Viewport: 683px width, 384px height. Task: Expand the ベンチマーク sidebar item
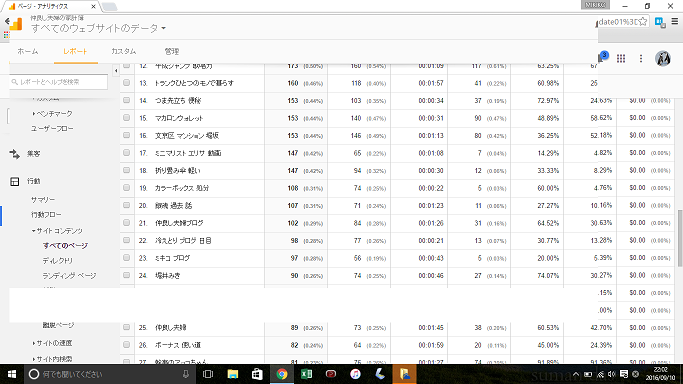click(53, 114)
